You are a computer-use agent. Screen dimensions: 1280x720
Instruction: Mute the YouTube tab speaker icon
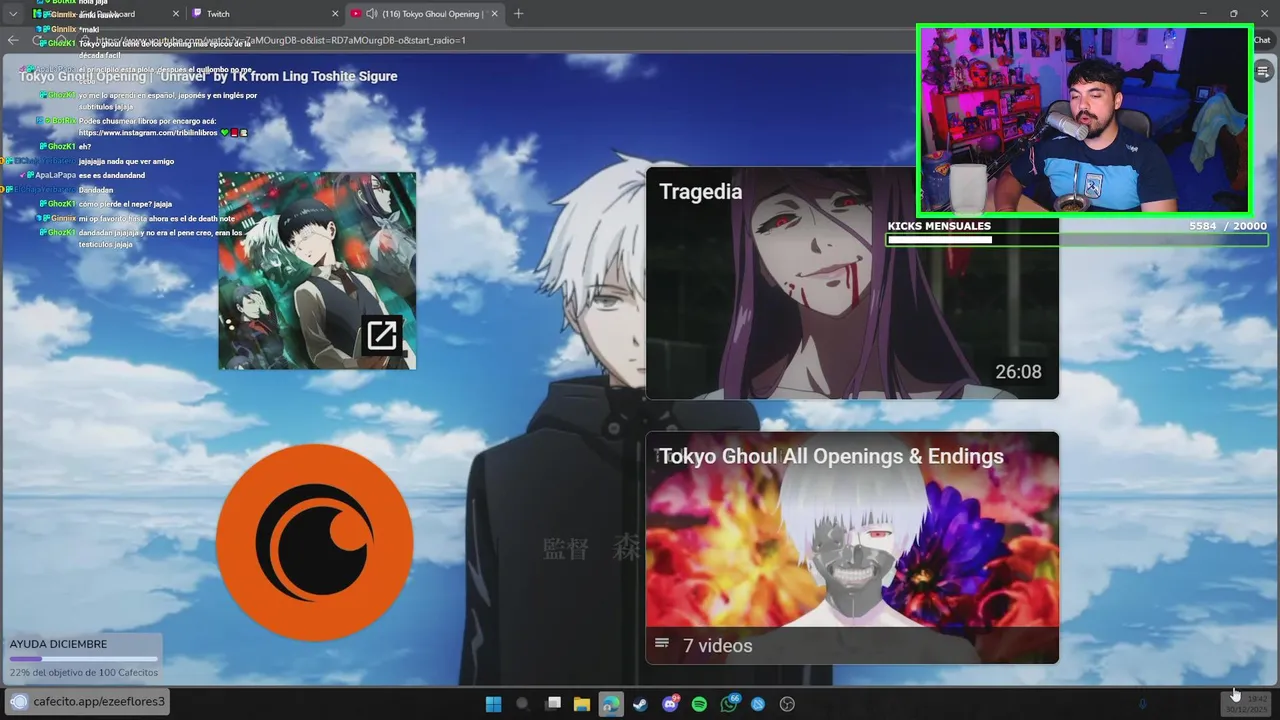point(372,14)
